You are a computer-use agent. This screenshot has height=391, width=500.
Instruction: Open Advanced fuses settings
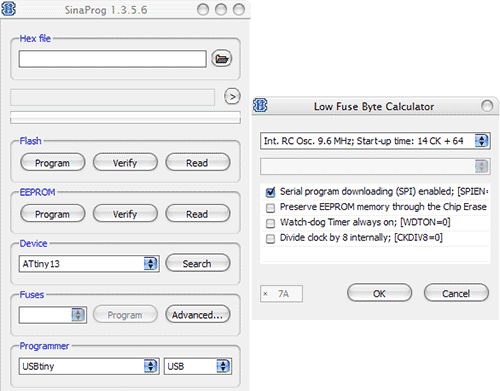point(197,315)
